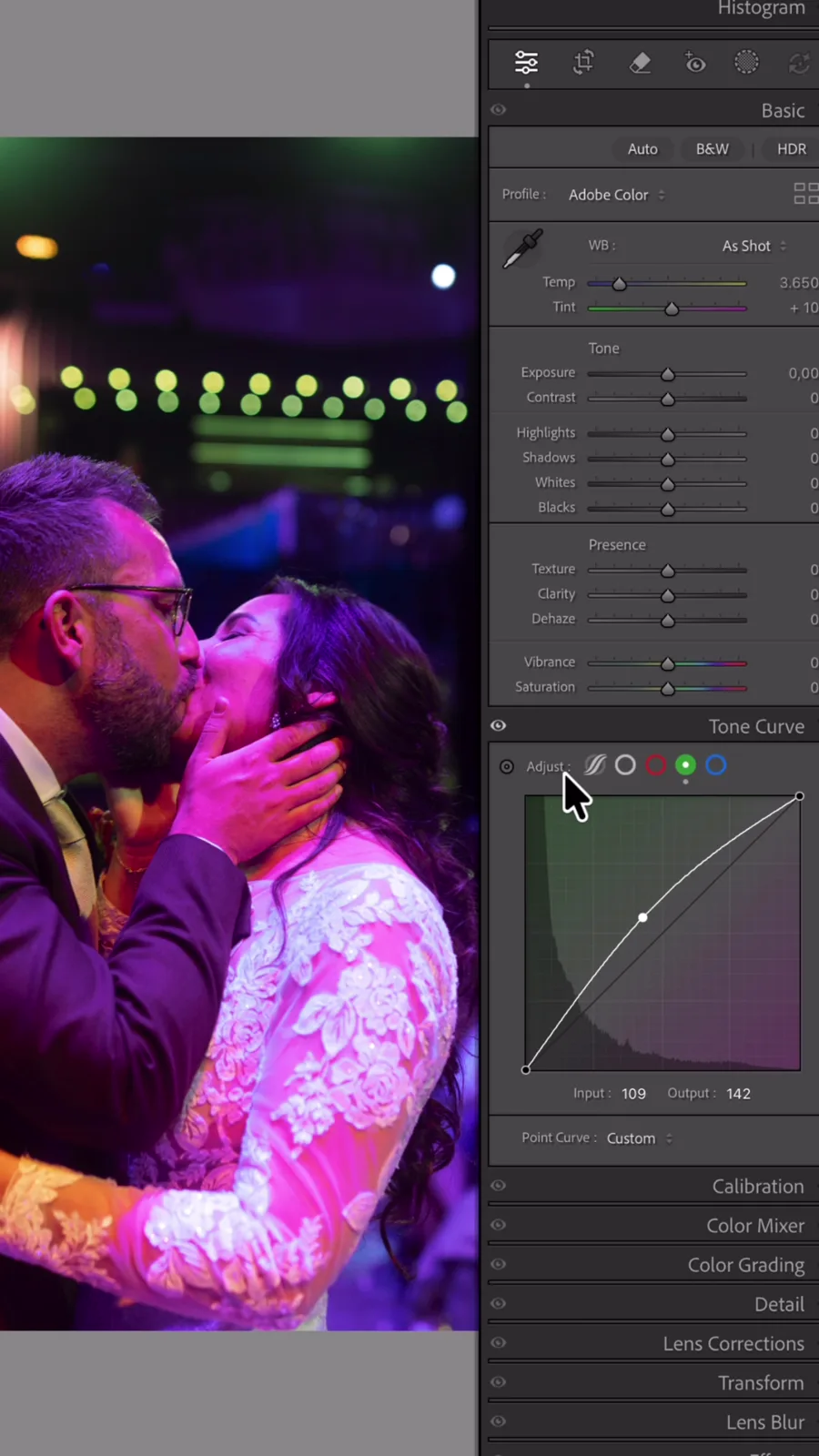Select the blue curve channel
Image resolution: width=819 pixels, height=1456 pixels.
tap(716, 765)
